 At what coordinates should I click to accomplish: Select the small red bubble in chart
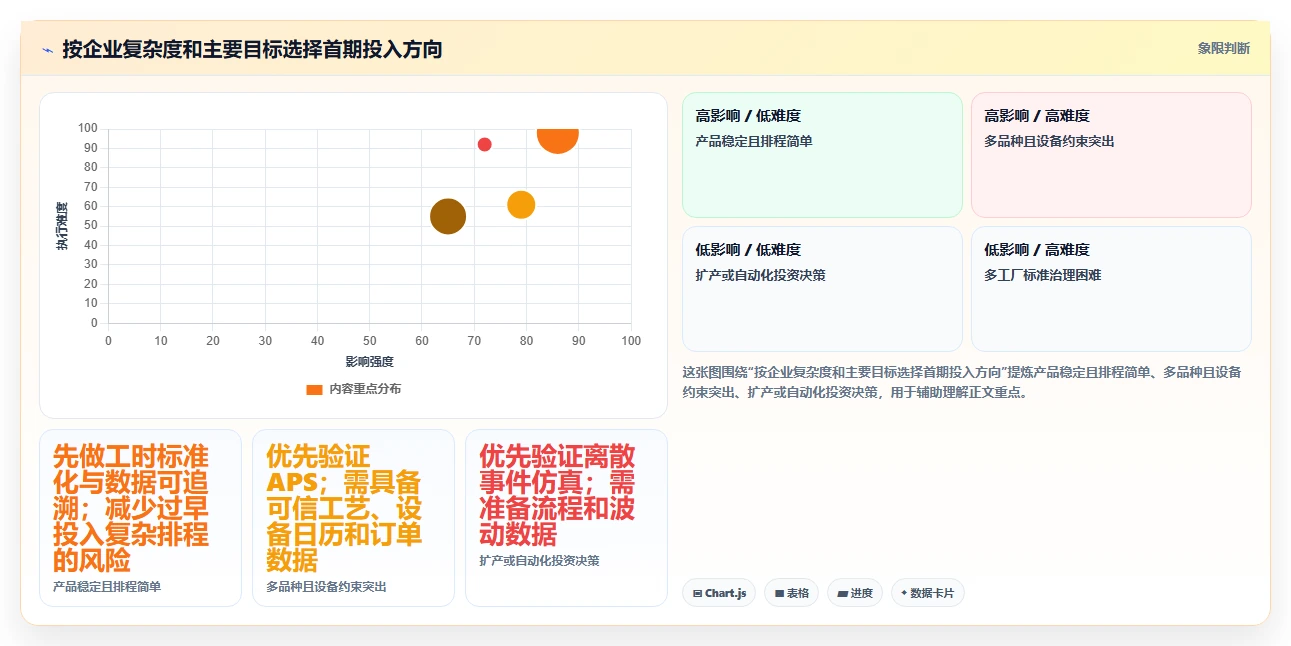pos(484,144)
